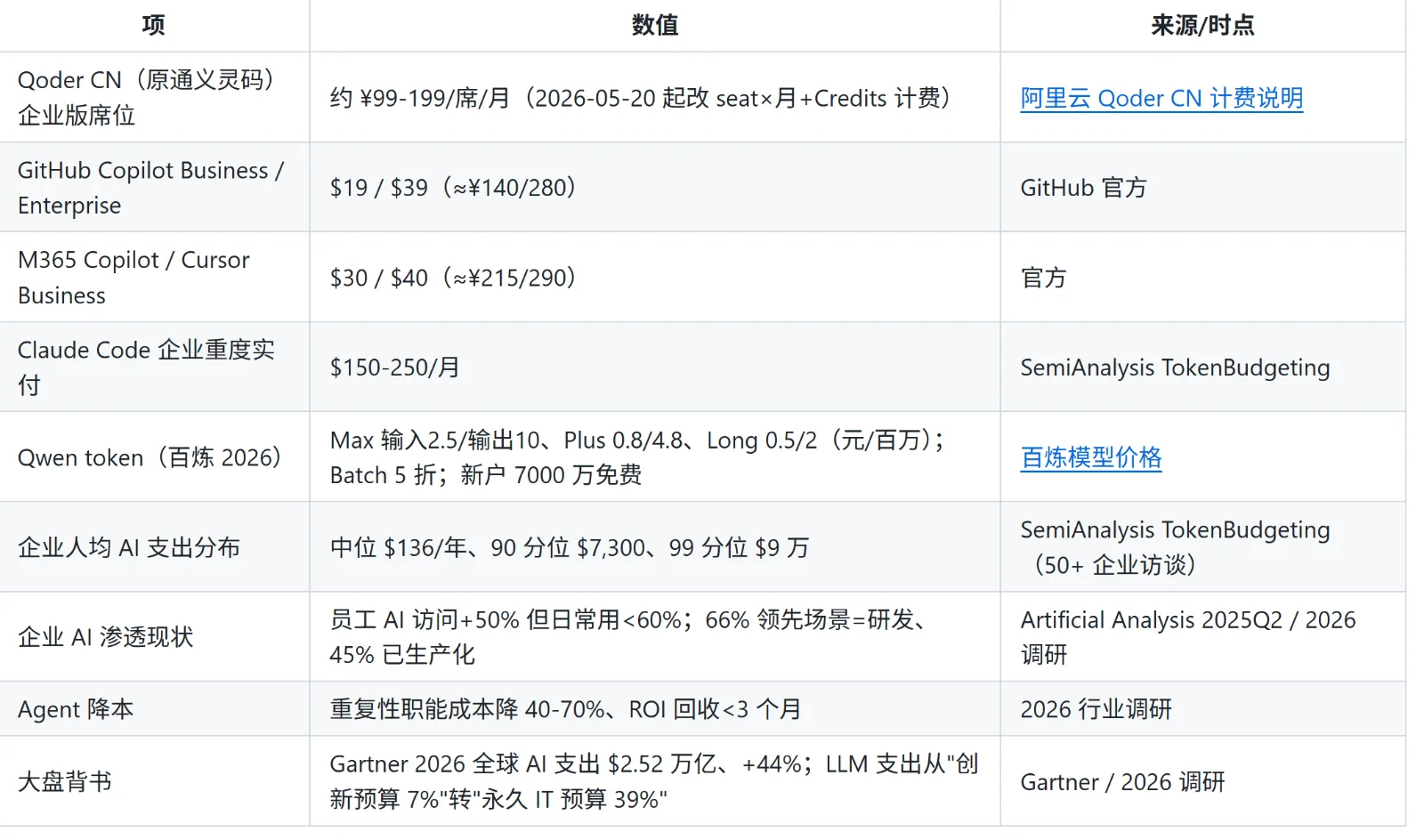This screenshot has height=840, width=1424.
Task: Open the 阿里云 Qoder CN 计费说明 link
Action: coord(1161,98)
